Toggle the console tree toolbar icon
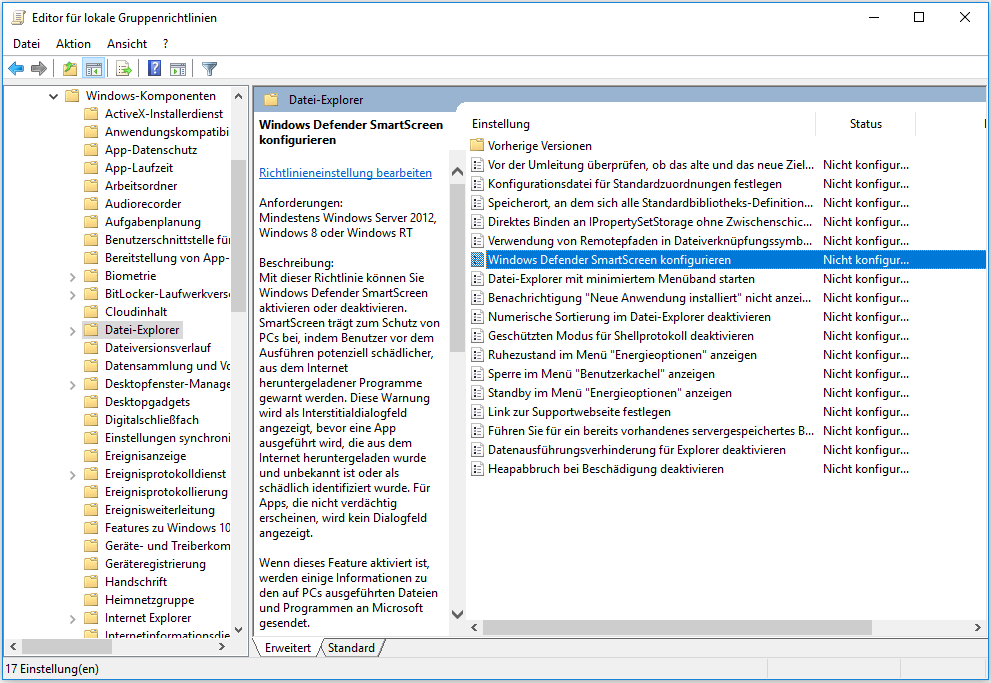The width and height of the screenshot is (991, 683). pos(94,68)
